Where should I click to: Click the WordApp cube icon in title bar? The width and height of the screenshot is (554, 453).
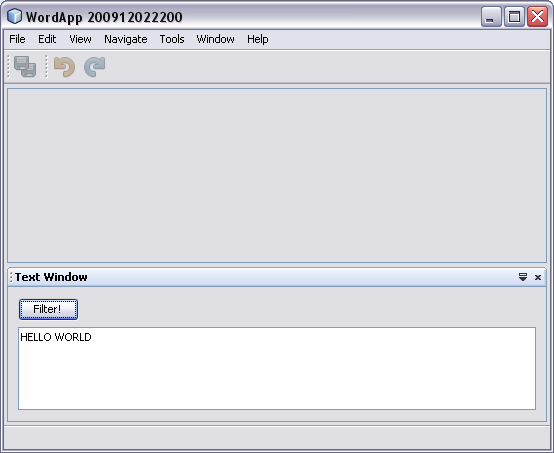[x=14, y=16]
